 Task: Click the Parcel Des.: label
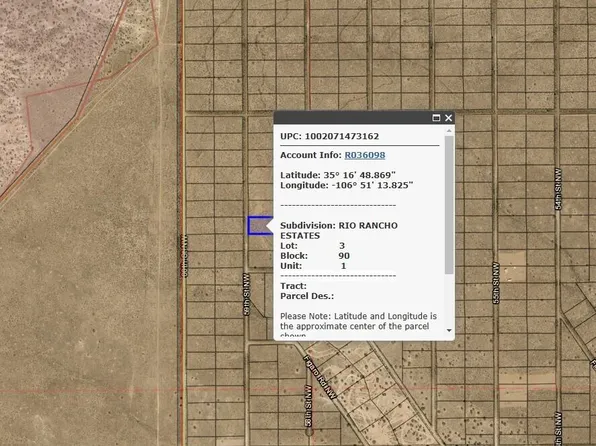[x=307, y=296]
